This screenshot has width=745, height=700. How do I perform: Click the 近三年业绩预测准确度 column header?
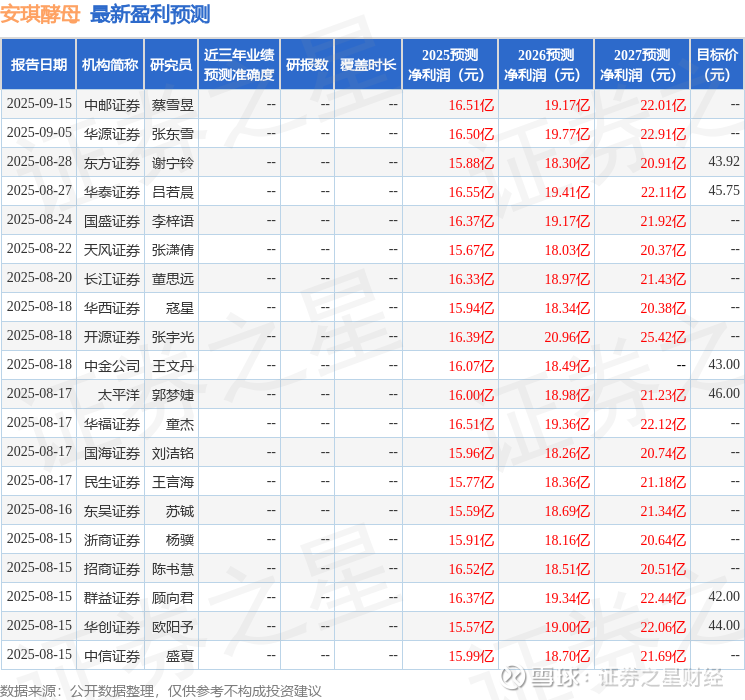click(x=239, y=65)
